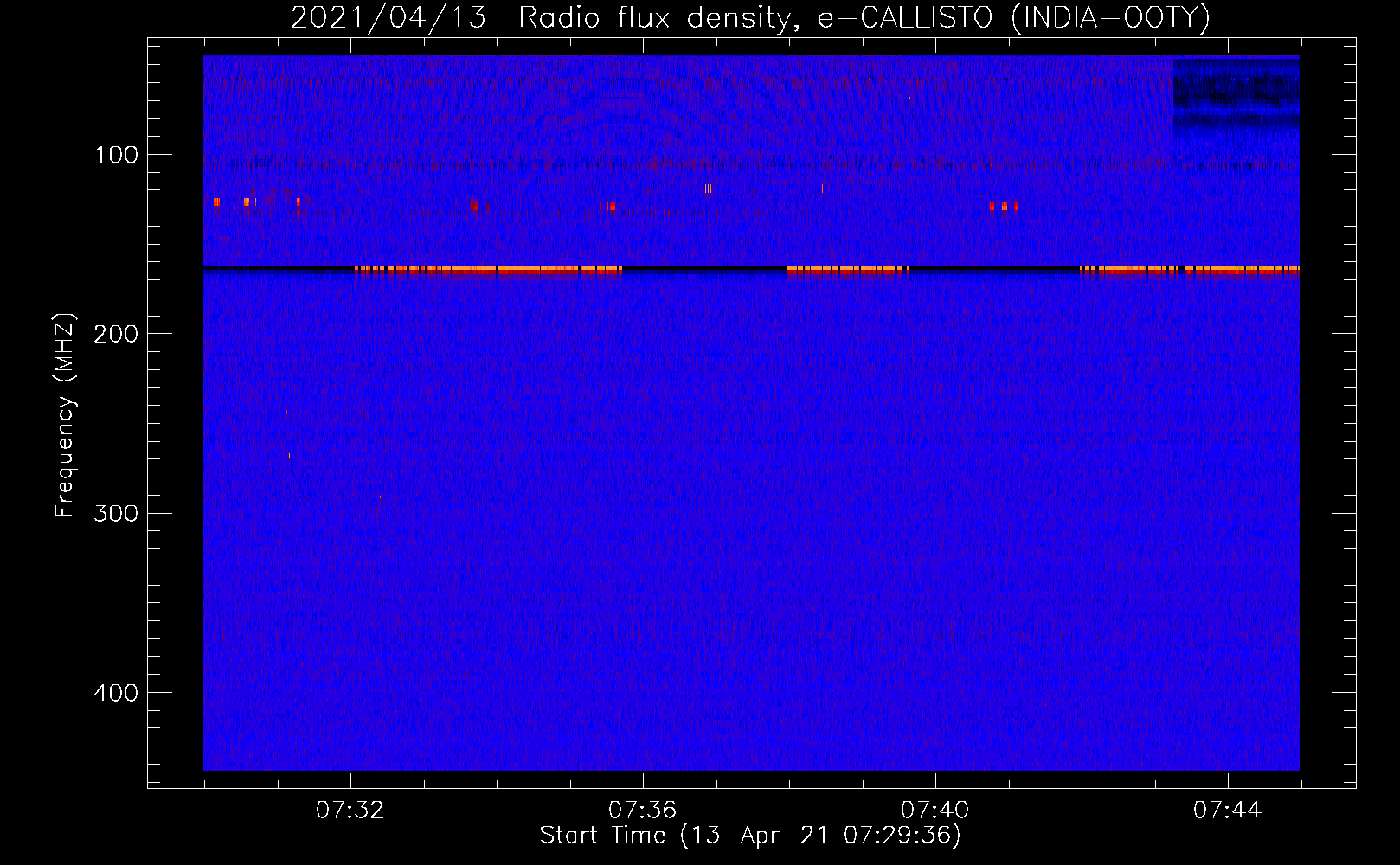Click the dark patch in the spectrogram's upper-right corner
The image size is (1400, 865).
point(1236,95)
